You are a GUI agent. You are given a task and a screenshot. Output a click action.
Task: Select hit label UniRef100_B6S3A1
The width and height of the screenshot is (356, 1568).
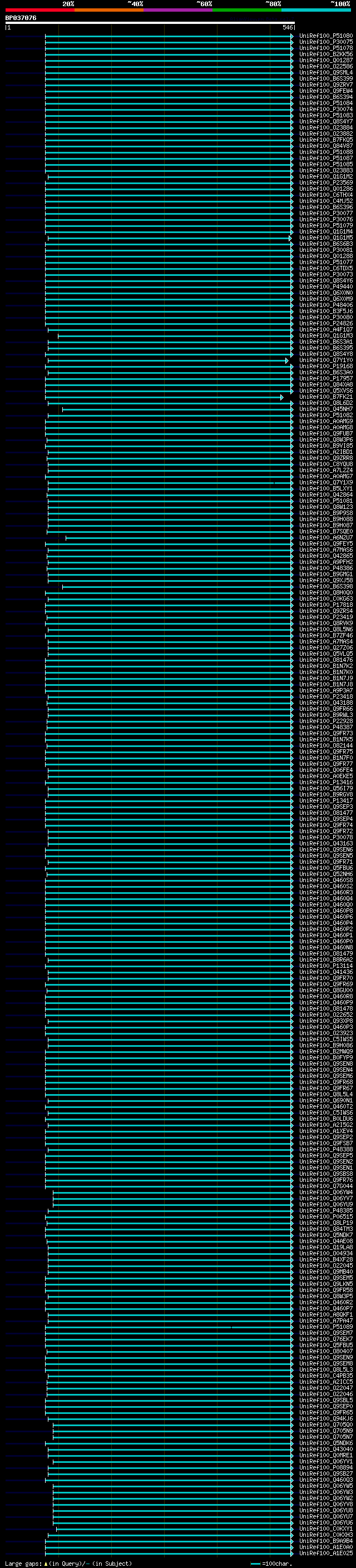[325, 342]
